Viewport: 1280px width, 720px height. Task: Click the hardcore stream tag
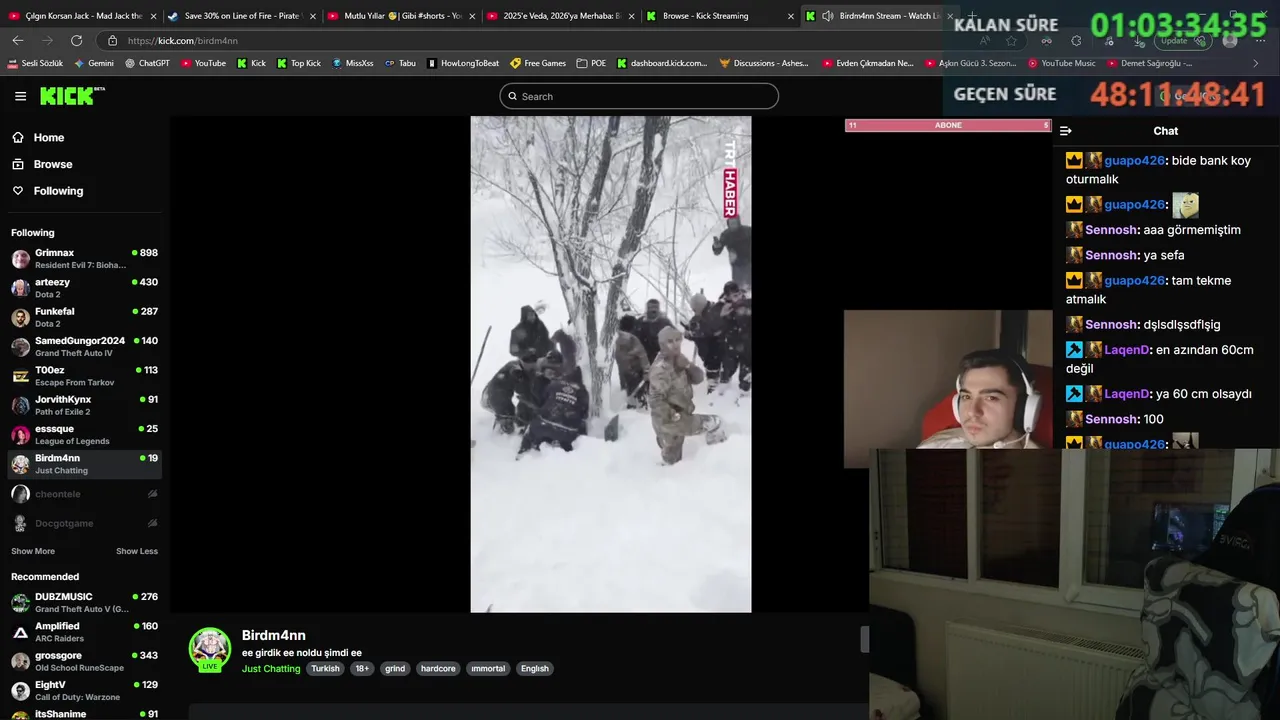point(438,669)
